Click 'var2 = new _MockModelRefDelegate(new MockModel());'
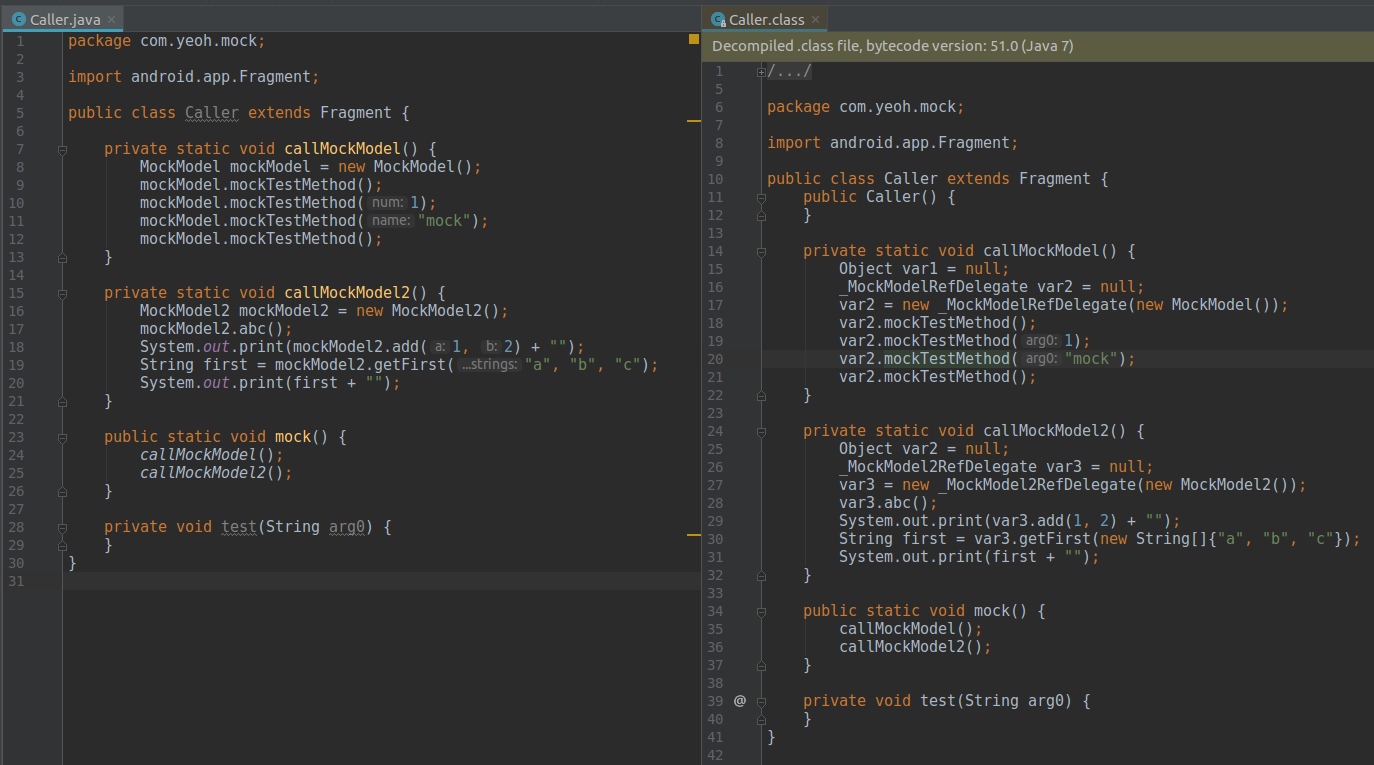1374x765 pixels. (1063, 305)
